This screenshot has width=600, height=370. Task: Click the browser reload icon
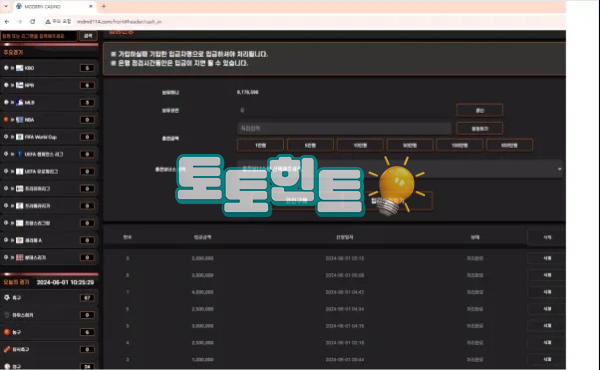coord(33,22)
